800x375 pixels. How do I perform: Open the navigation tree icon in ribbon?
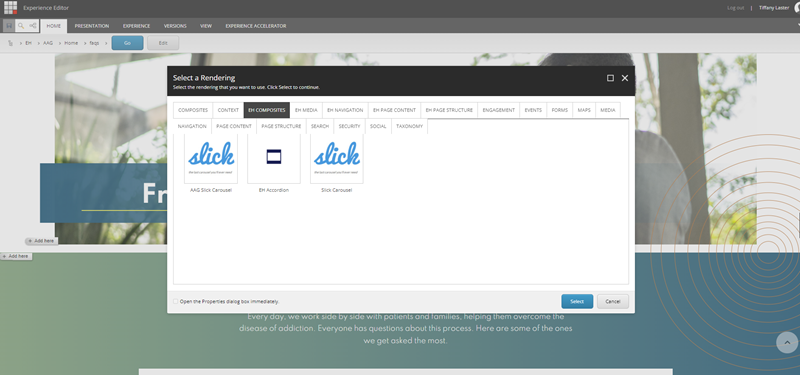coord(33,26)
